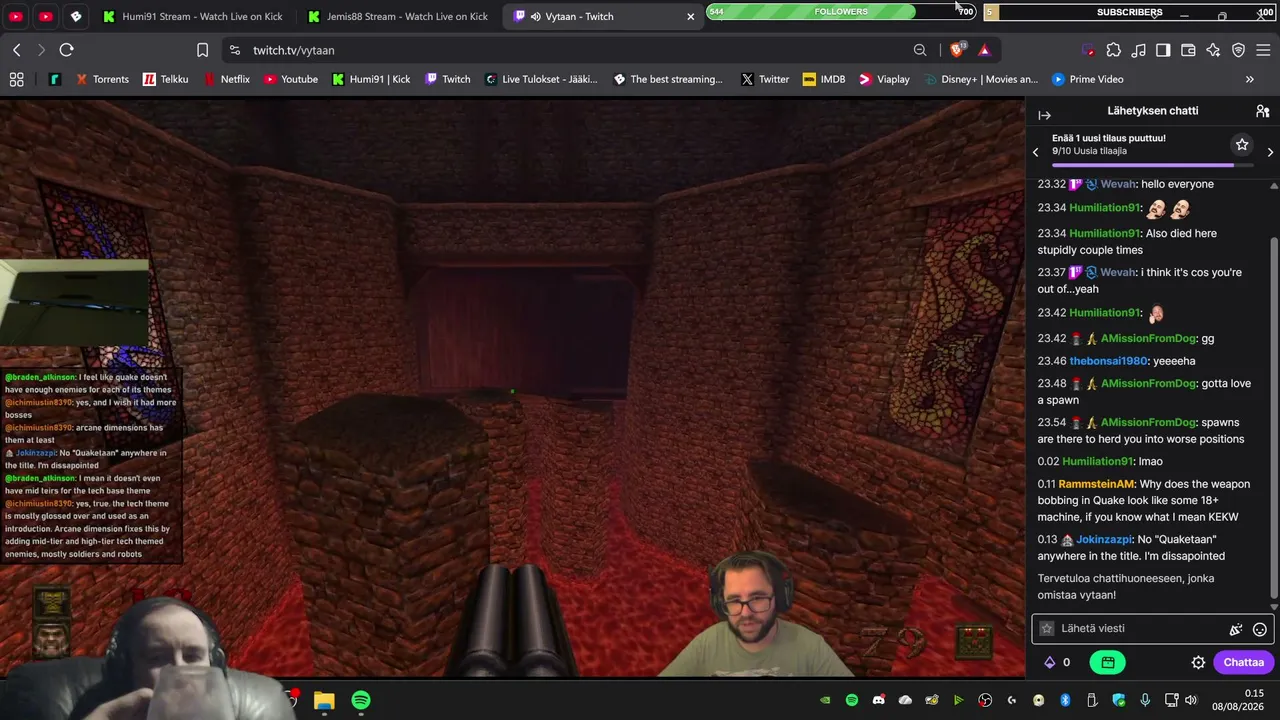Click the zoom-out magnifier in address bar
Viewport: 1280px width, 720px height.
(x=920, y=50)
